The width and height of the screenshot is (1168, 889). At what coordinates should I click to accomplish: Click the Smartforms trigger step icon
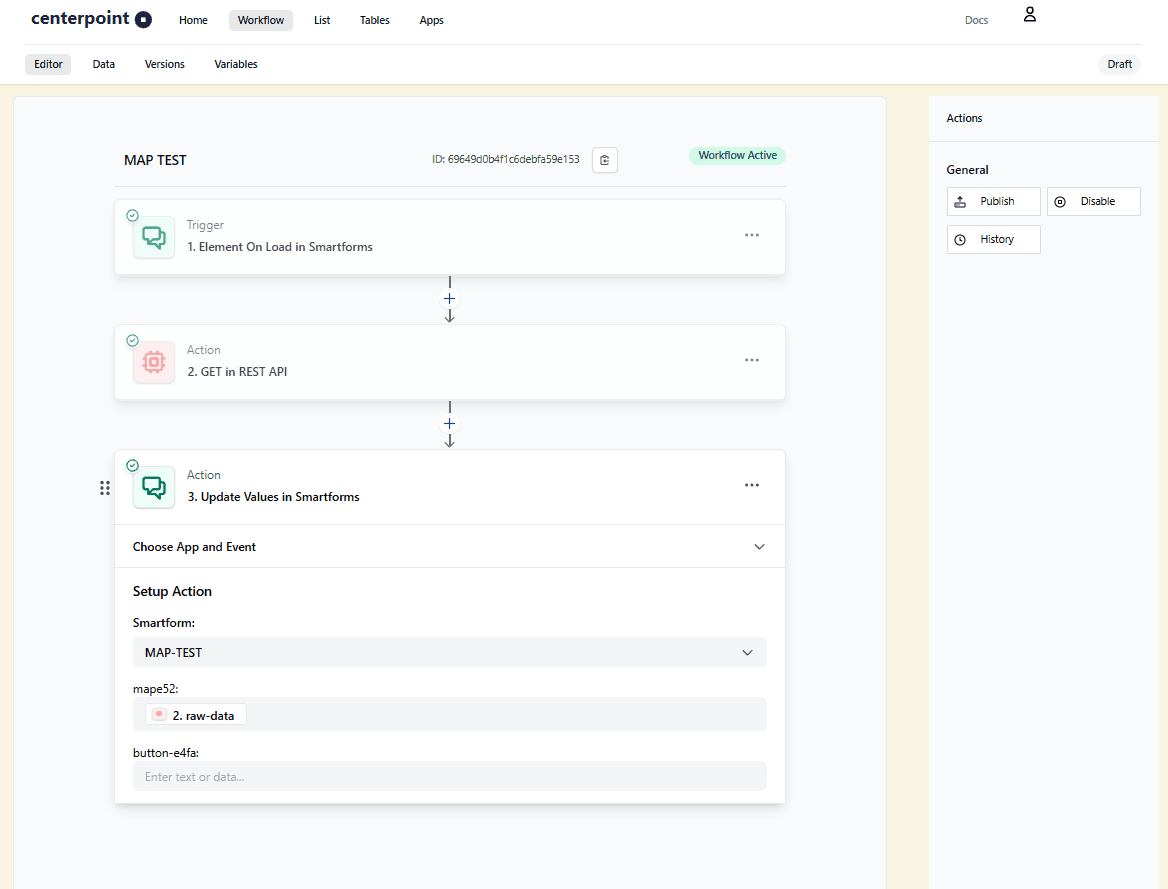[x=154, y=237]
